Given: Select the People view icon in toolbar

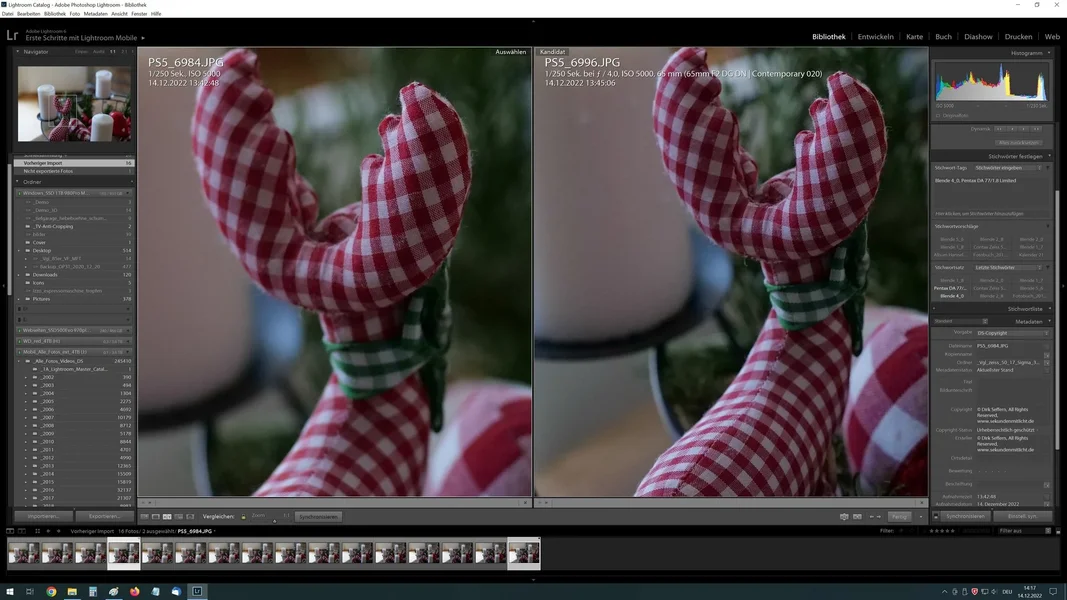Looking at the screenshot, I should coord(191,517).
